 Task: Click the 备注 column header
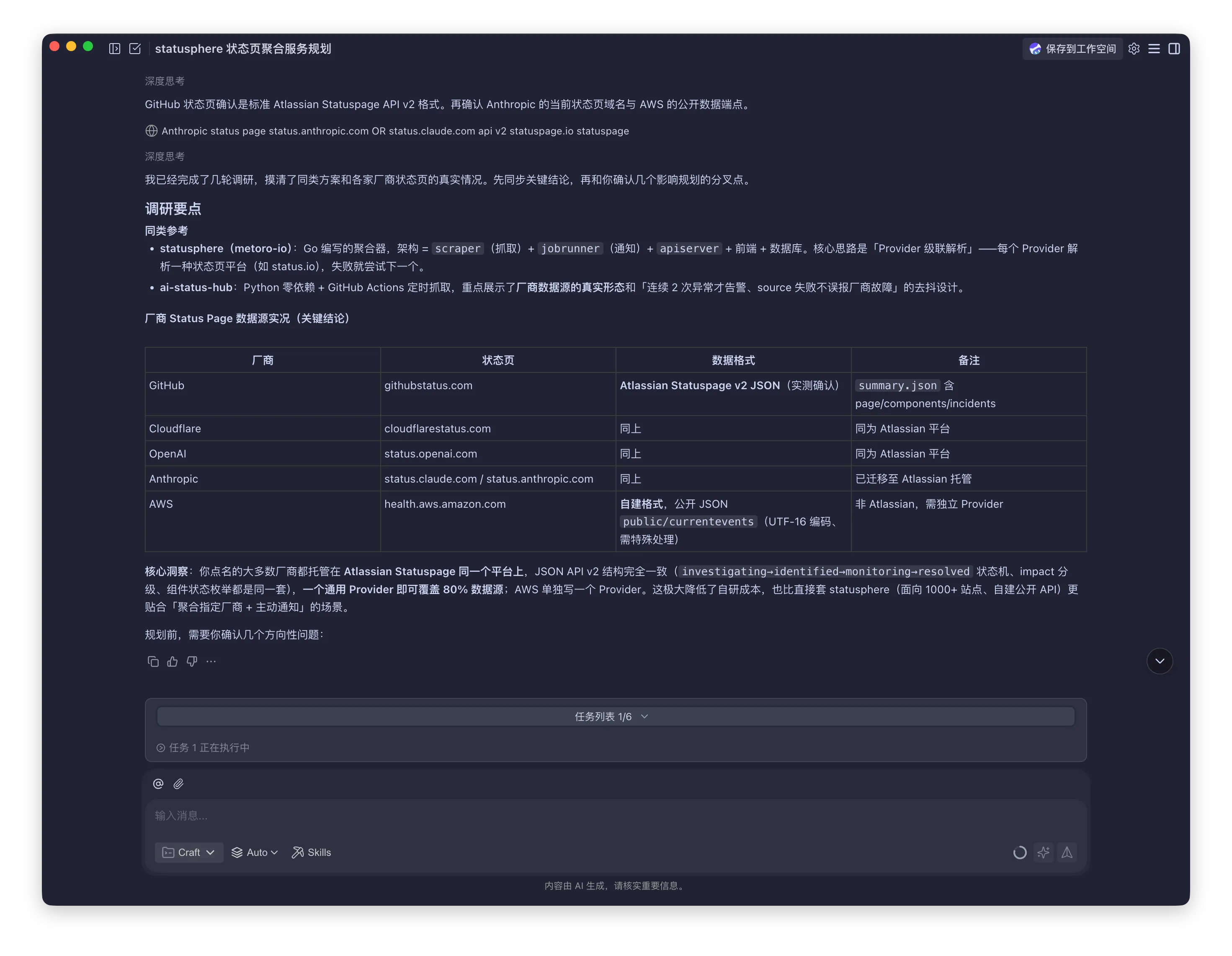[x=969, y=360]
